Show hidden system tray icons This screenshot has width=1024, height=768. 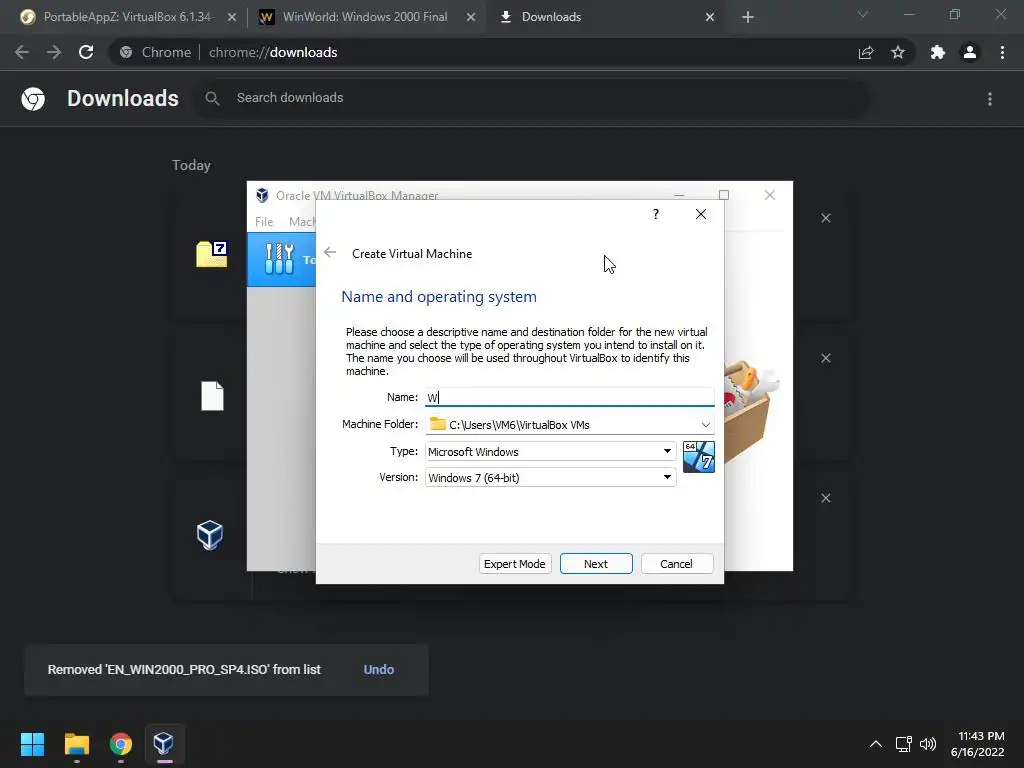876,744
